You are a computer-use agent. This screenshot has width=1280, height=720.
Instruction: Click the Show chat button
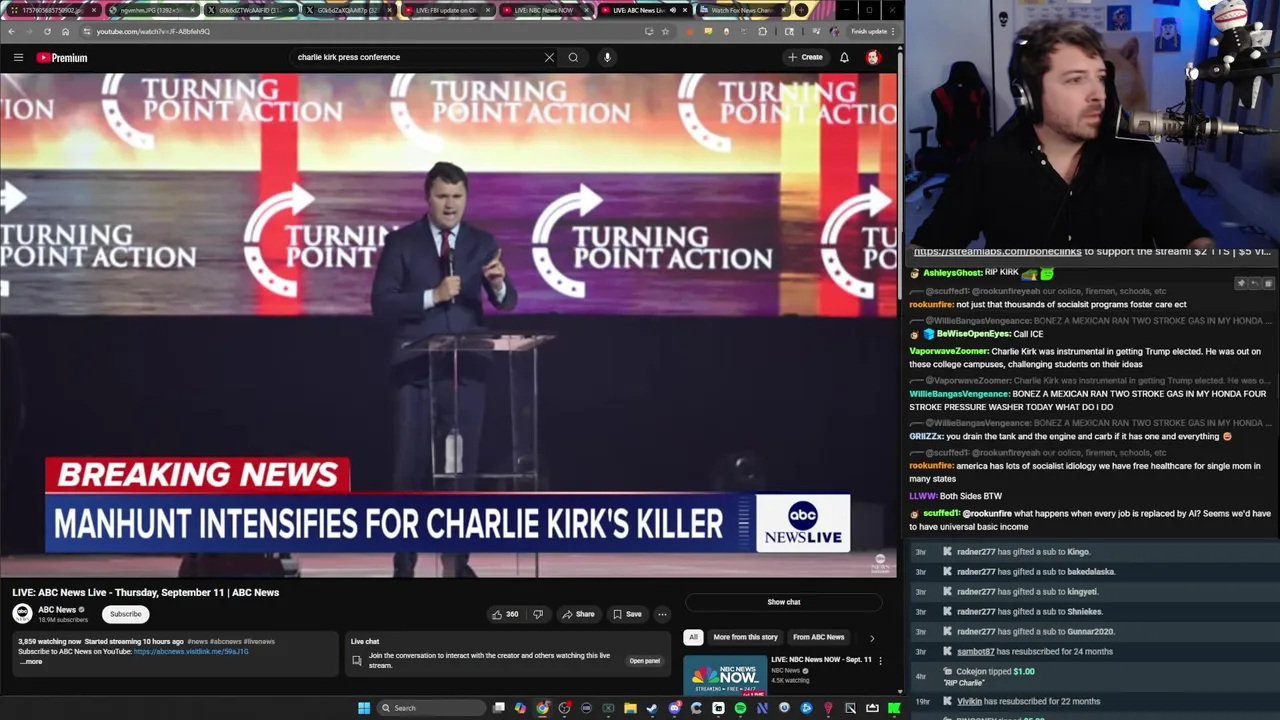pyautogui.click(x=784, y=602)
